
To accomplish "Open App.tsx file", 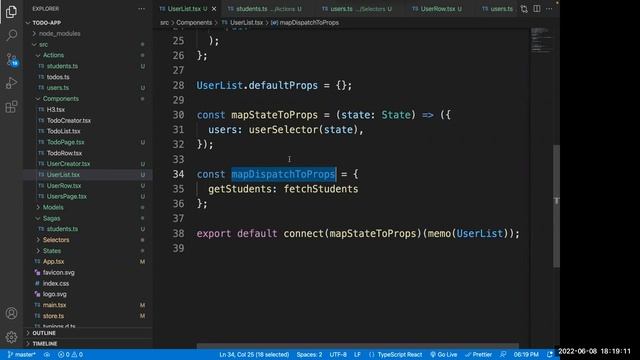I will [x=53, y=262].
